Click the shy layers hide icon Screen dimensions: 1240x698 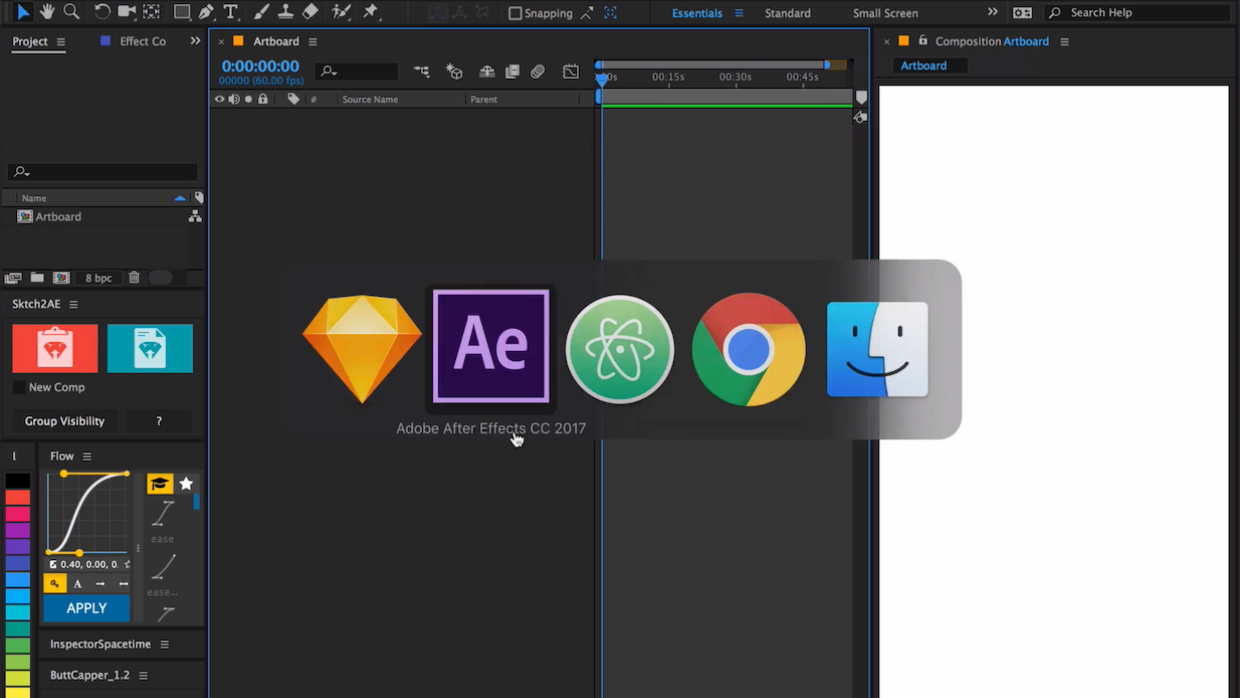487,72
